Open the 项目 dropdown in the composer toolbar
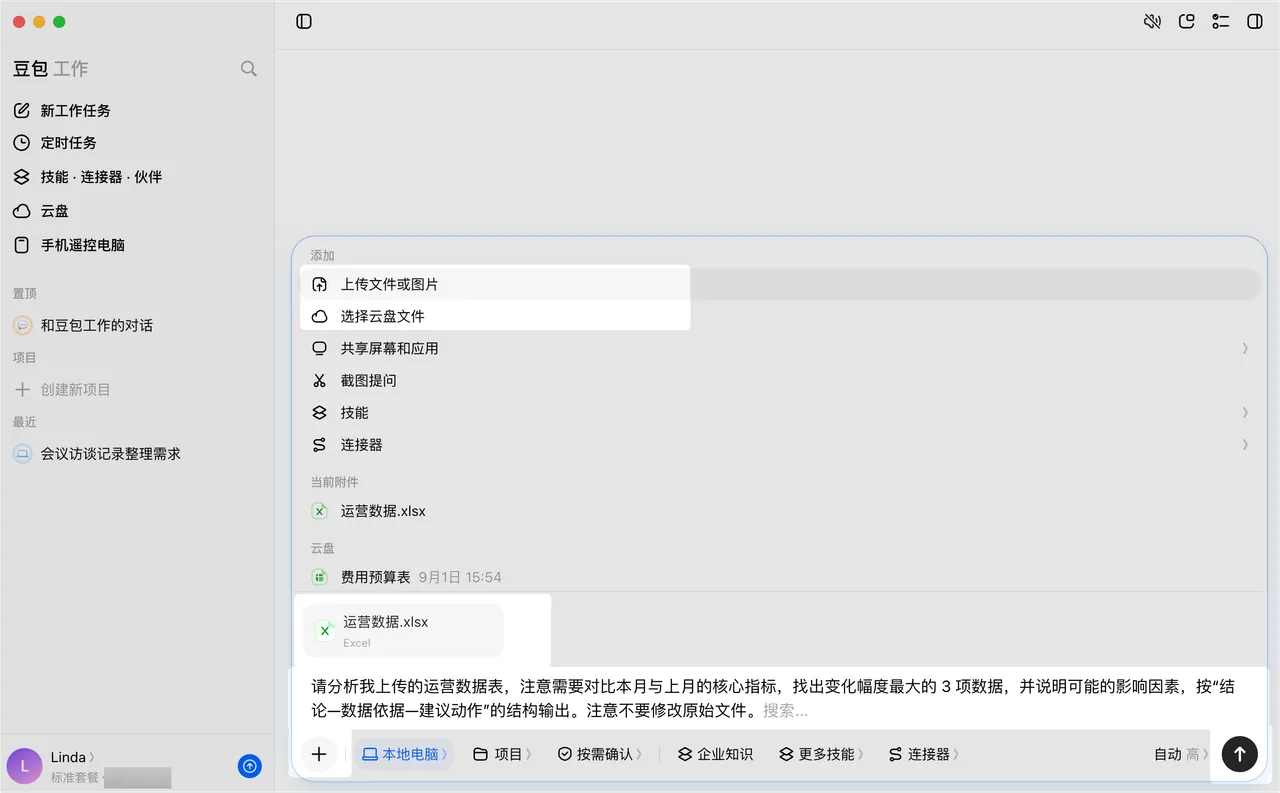 click(x=502, y=754)
